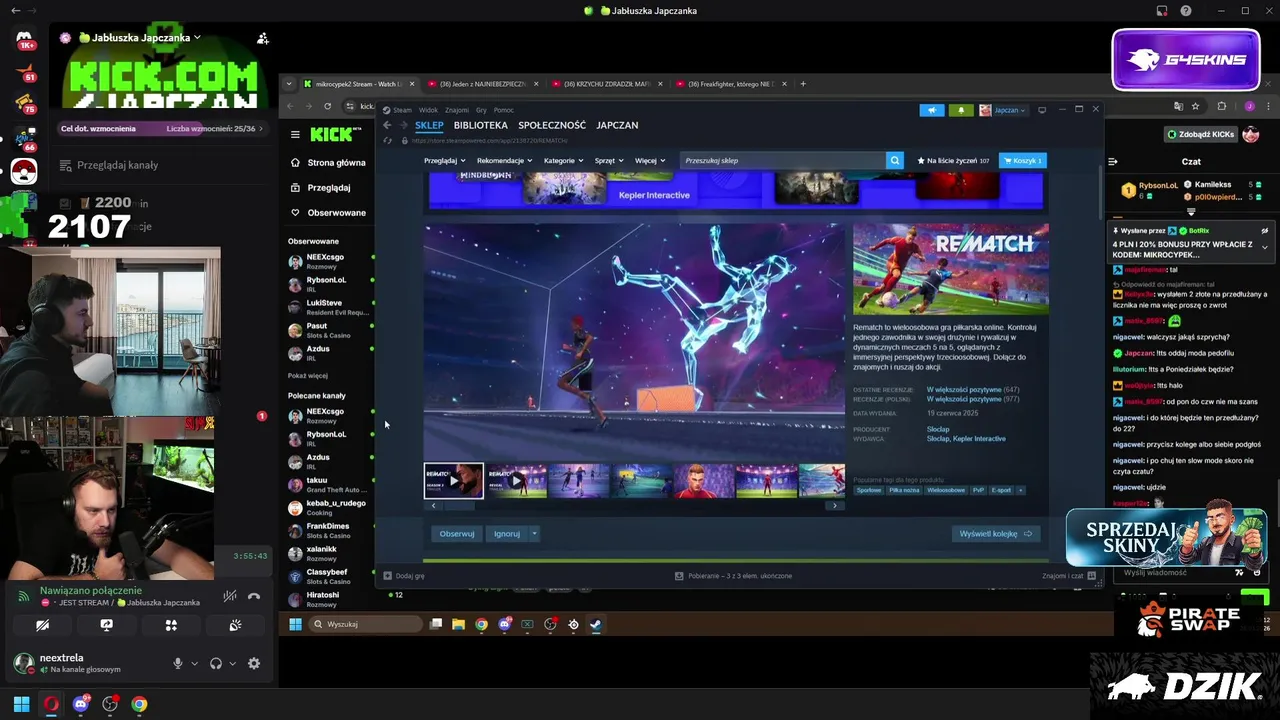Open JAPCZAN profile tab in Steam
1280x720 pixels.
click(617, 125)
